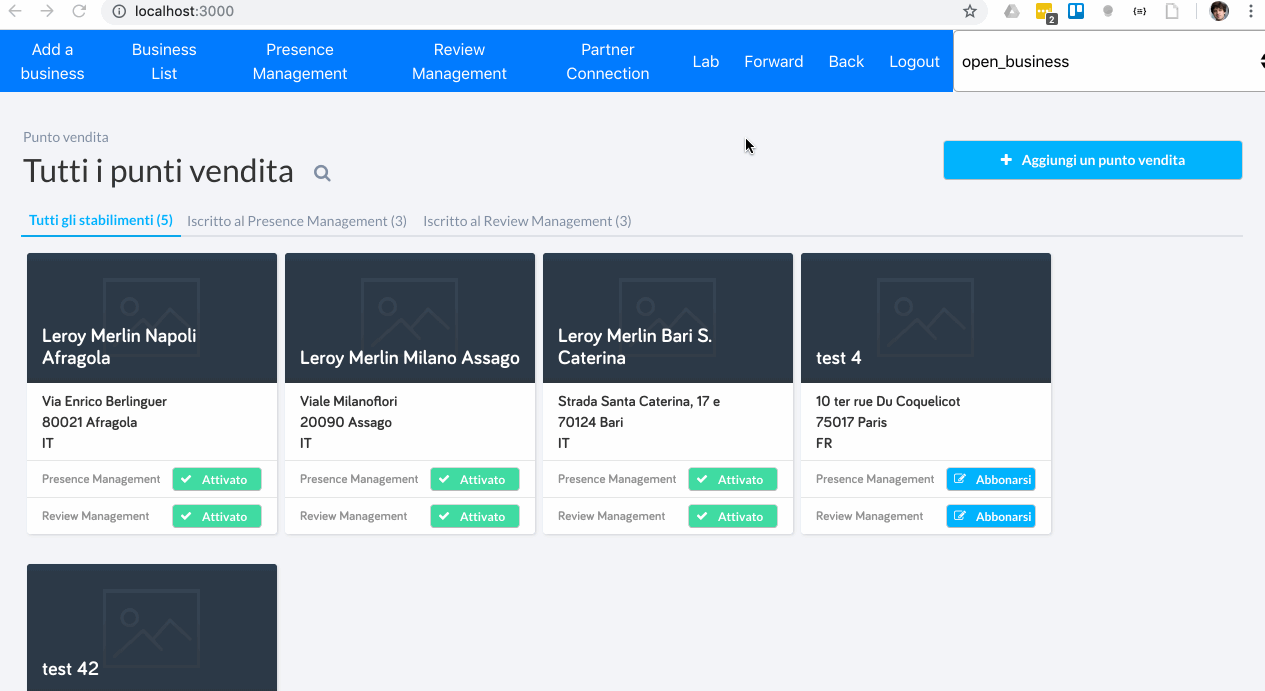Open the Chrome profile avatar
This screenshot has height=691, width=1265.
click(x=1219, y=12)
